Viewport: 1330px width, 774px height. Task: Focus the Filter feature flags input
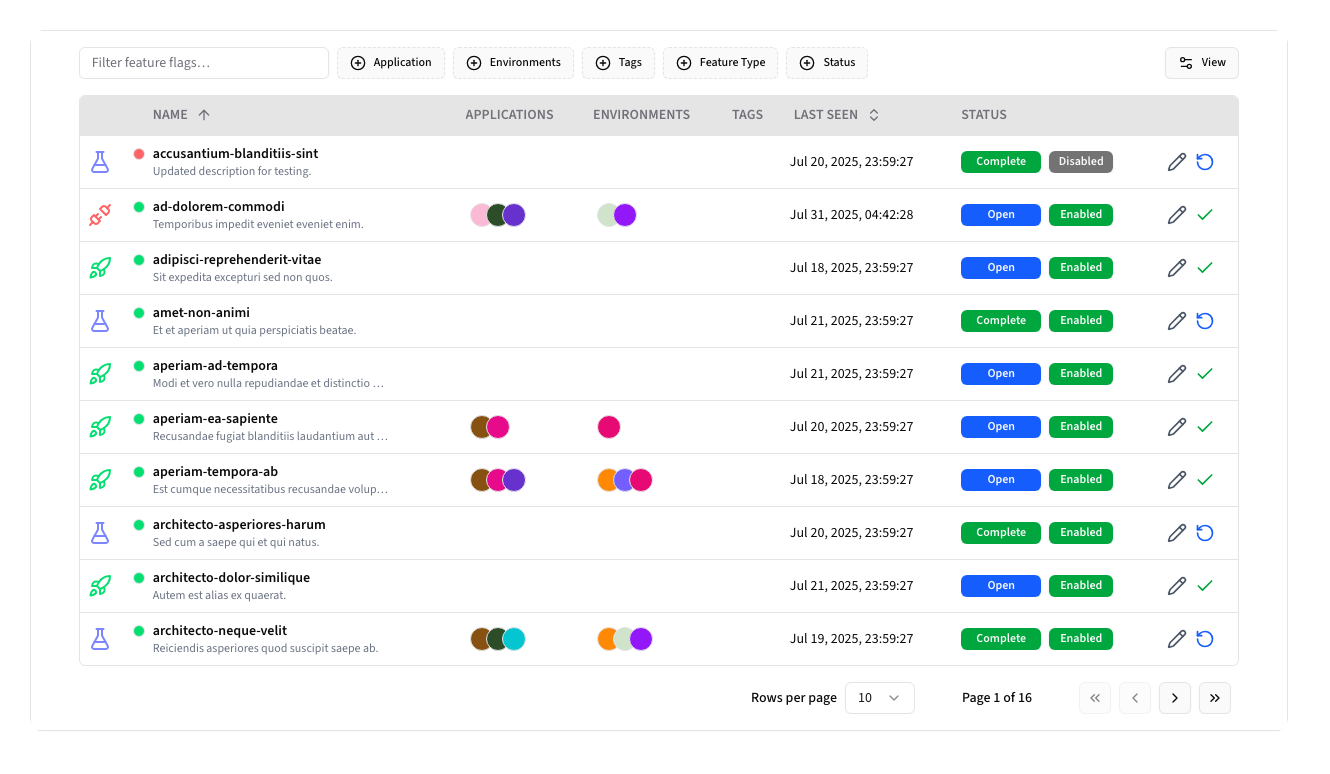pos(204,63)
